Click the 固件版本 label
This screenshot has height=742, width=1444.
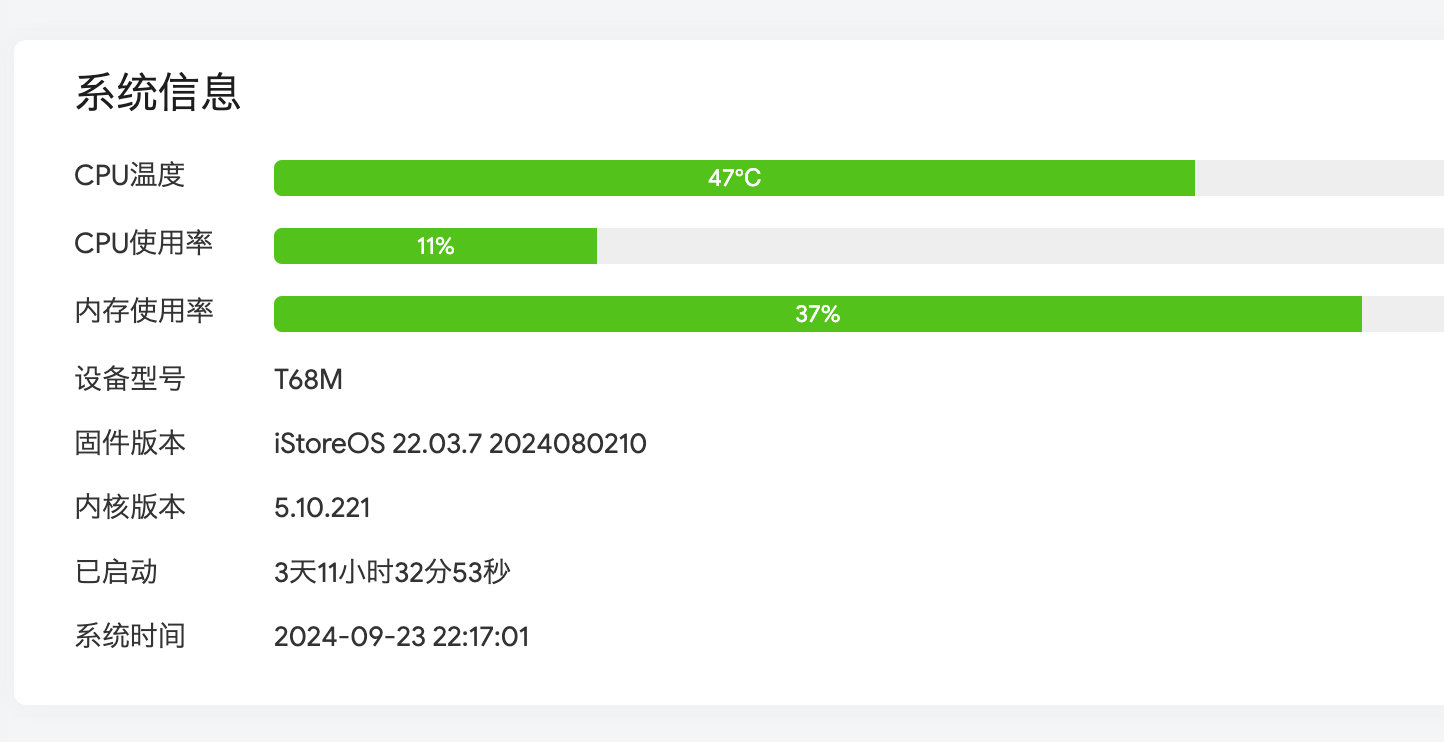pos(130,444)
